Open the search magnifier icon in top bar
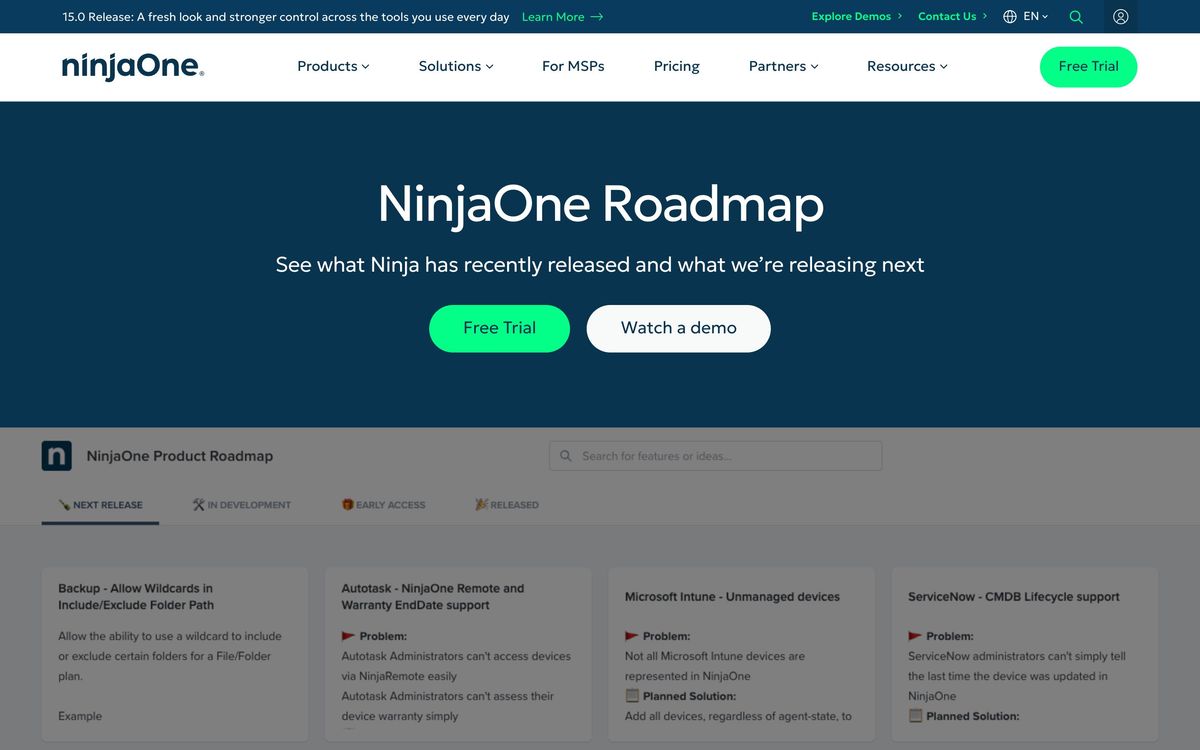1200x750 pixels. (x=1076, y=17)
